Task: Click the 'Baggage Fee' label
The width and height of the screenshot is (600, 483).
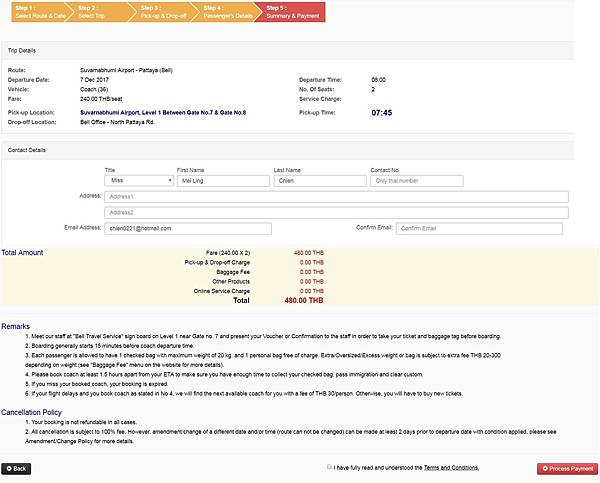Action: coord(233,272)
